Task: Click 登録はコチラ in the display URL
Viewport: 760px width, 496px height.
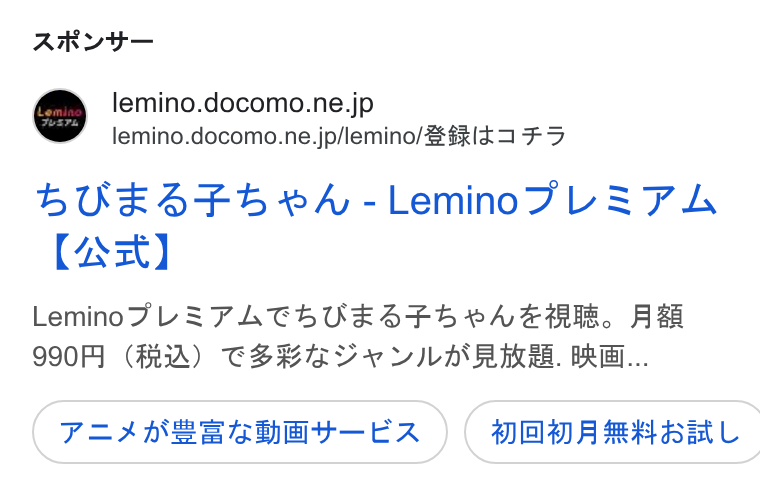Action: point(495,136)
